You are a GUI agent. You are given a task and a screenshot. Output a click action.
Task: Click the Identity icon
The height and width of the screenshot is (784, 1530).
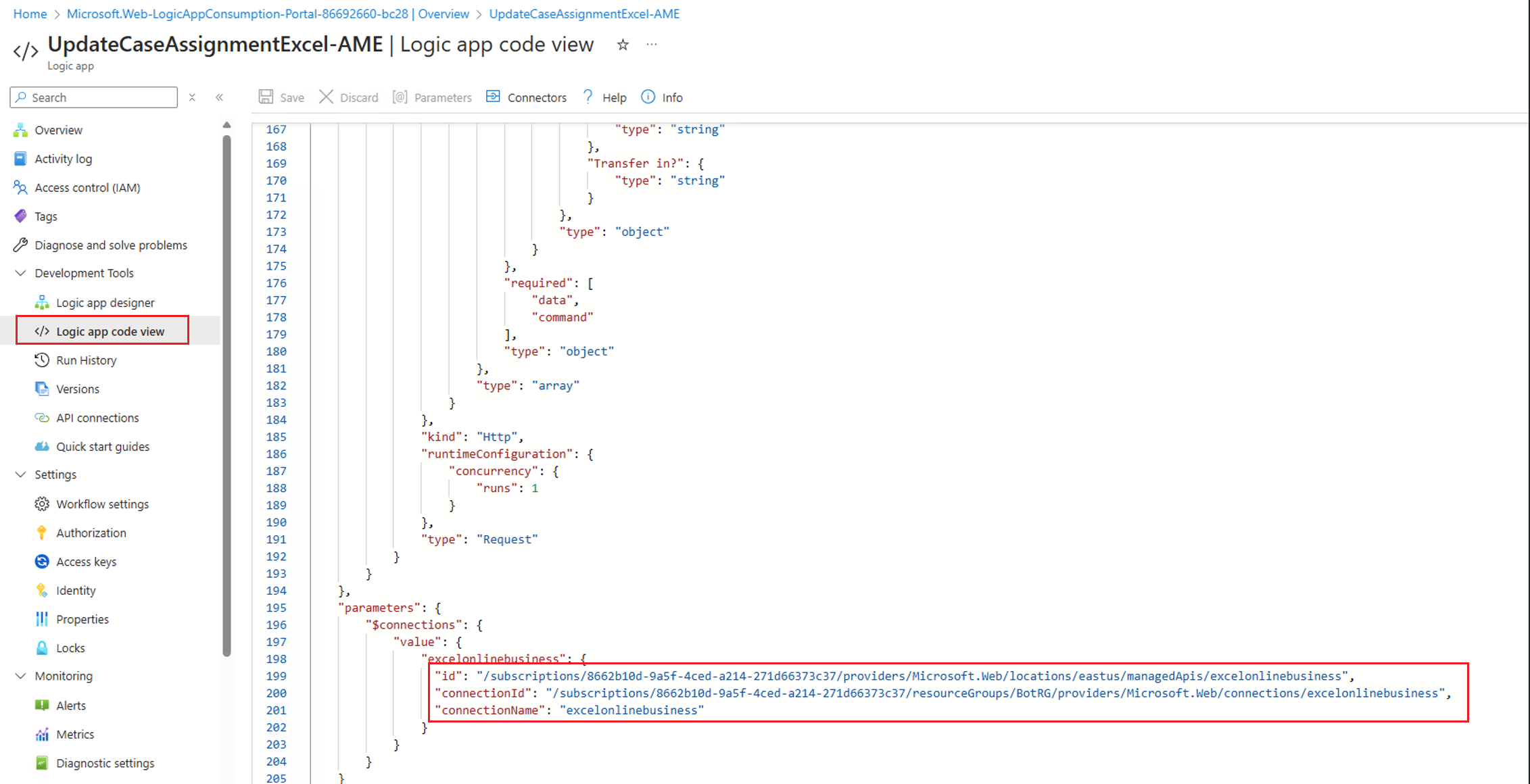[x=42, y=590]
